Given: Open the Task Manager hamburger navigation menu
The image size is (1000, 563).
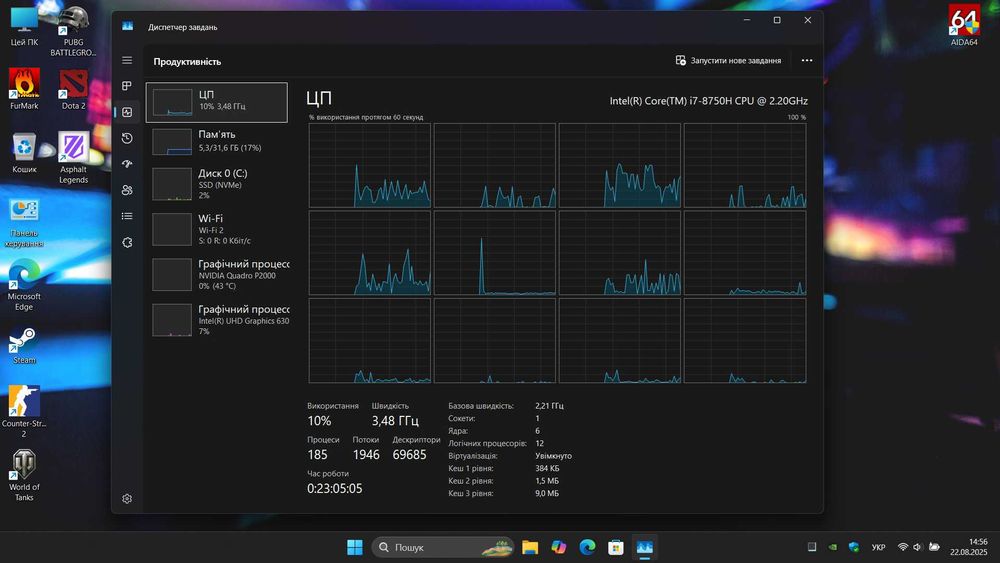Looking at the screenshot, I should click(127, 60).
